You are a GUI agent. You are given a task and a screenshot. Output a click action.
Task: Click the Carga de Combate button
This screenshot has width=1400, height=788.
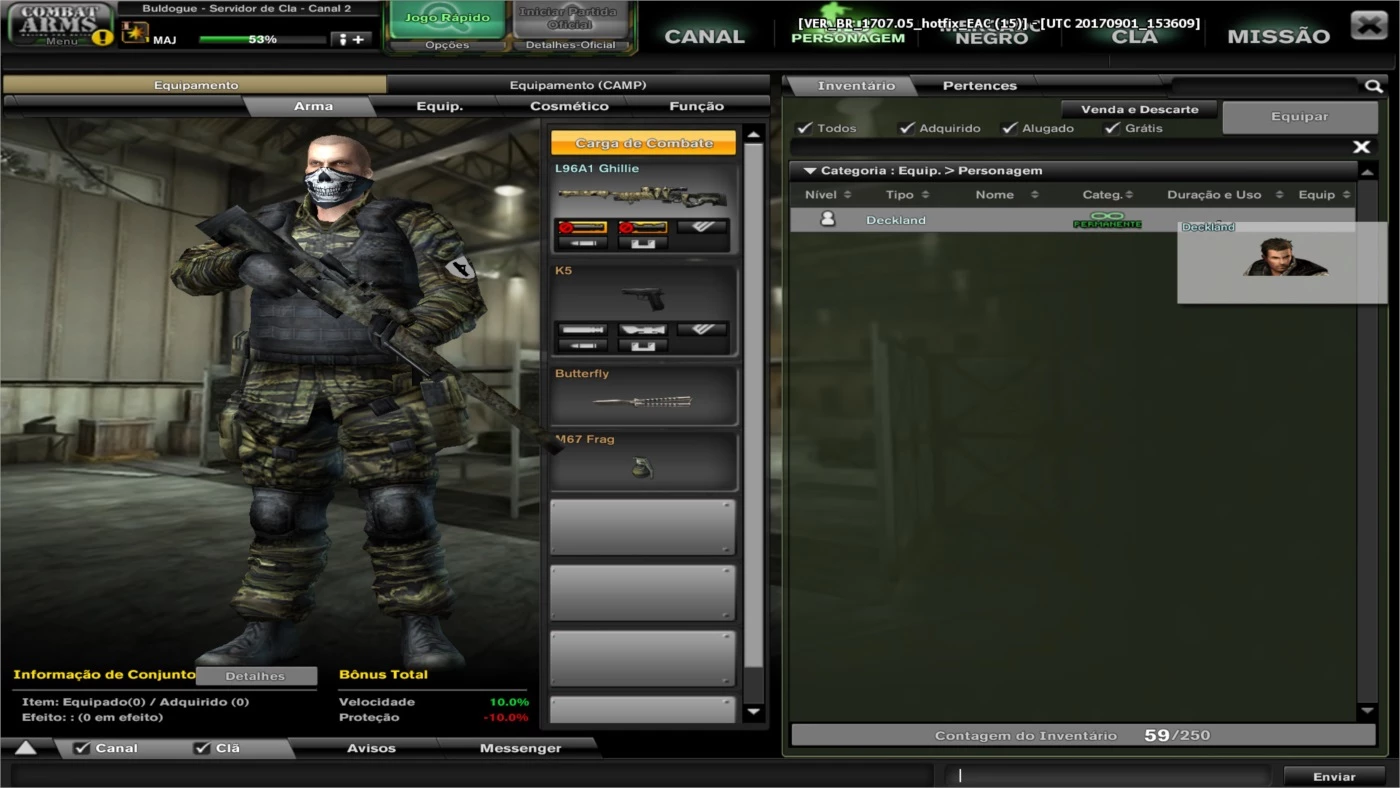[643, 143]
